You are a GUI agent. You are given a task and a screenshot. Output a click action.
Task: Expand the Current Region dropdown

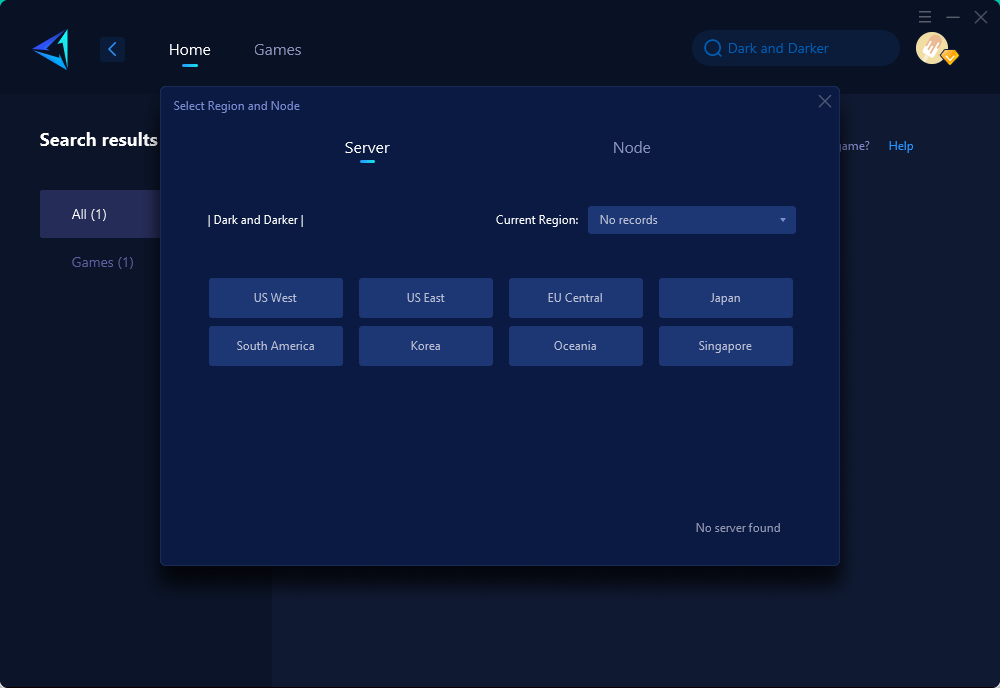(691, 220)
